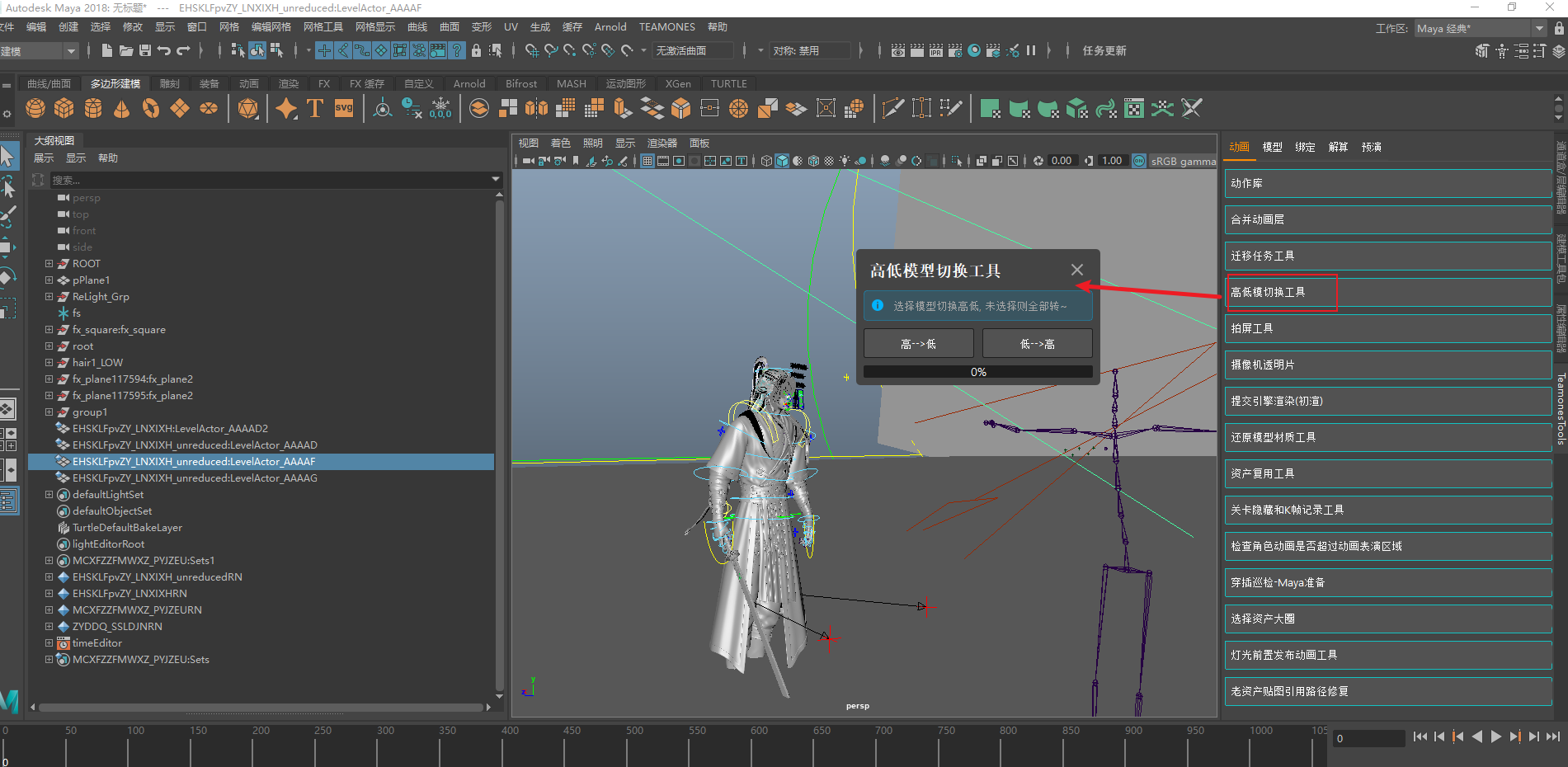
Task: Select the polygon Type text tool
Action: (x=314, y=108)
